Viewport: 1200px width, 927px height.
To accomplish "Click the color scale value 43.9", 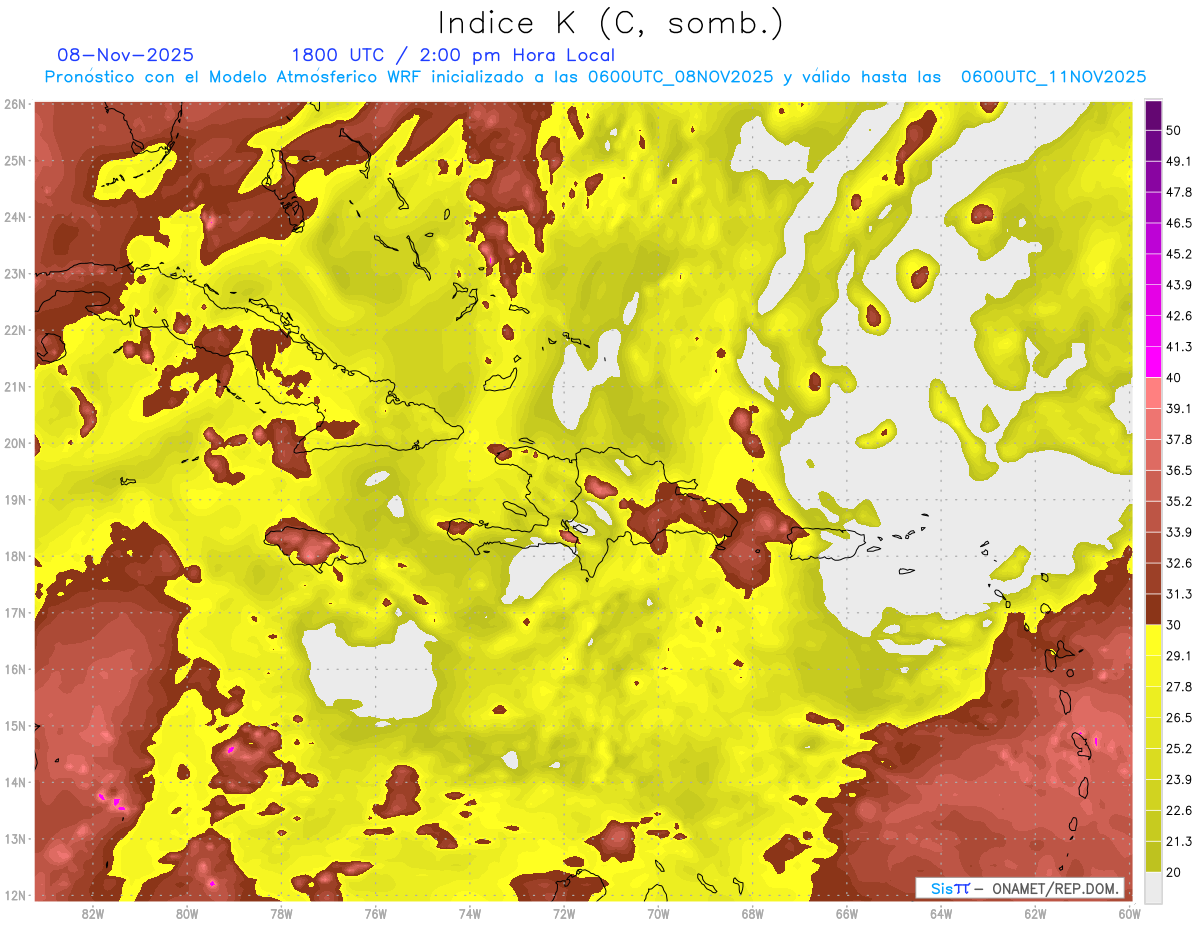I will coord(1179,286).
